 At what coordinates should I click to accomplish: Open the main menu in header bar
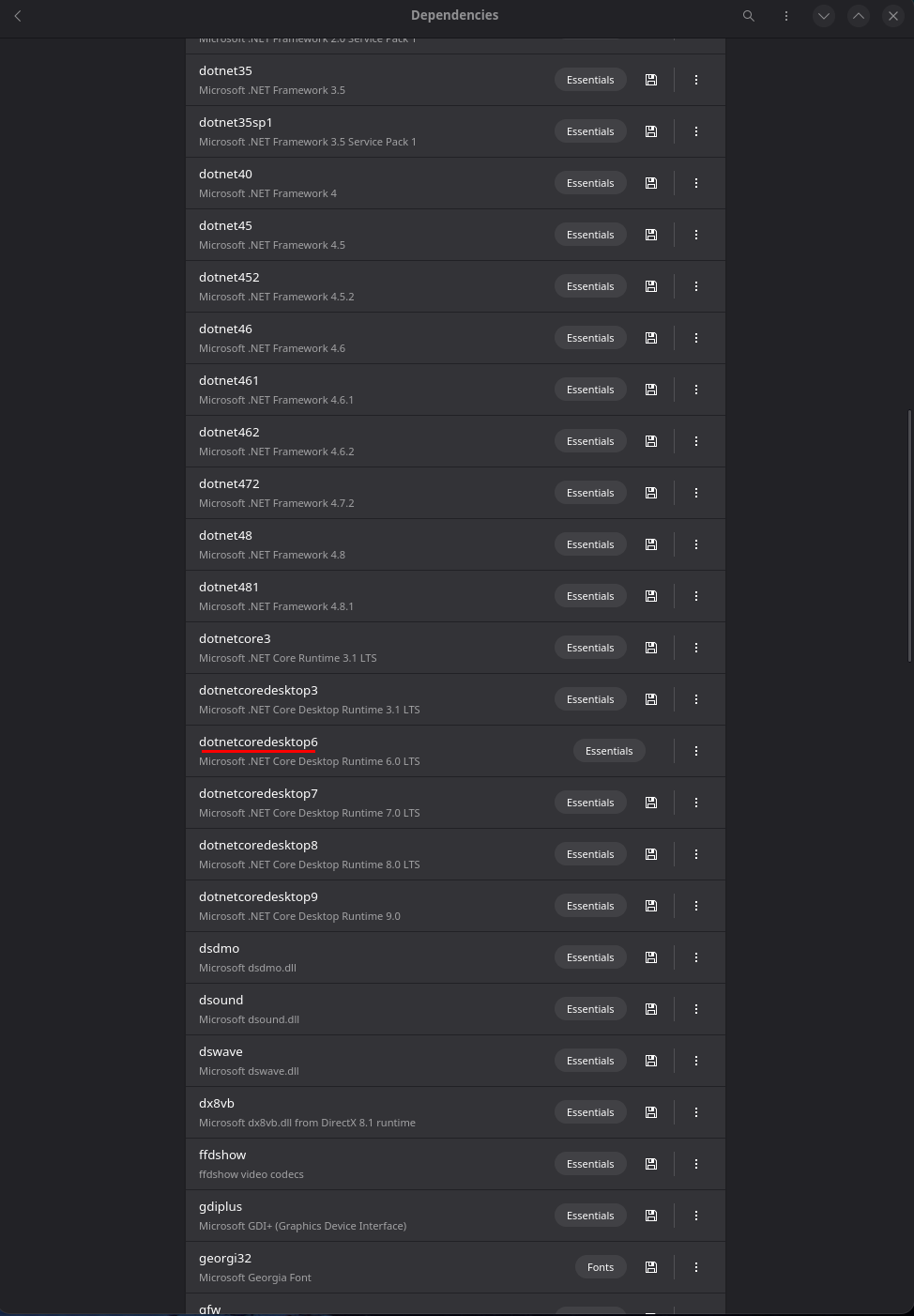[x=786, y=16]
